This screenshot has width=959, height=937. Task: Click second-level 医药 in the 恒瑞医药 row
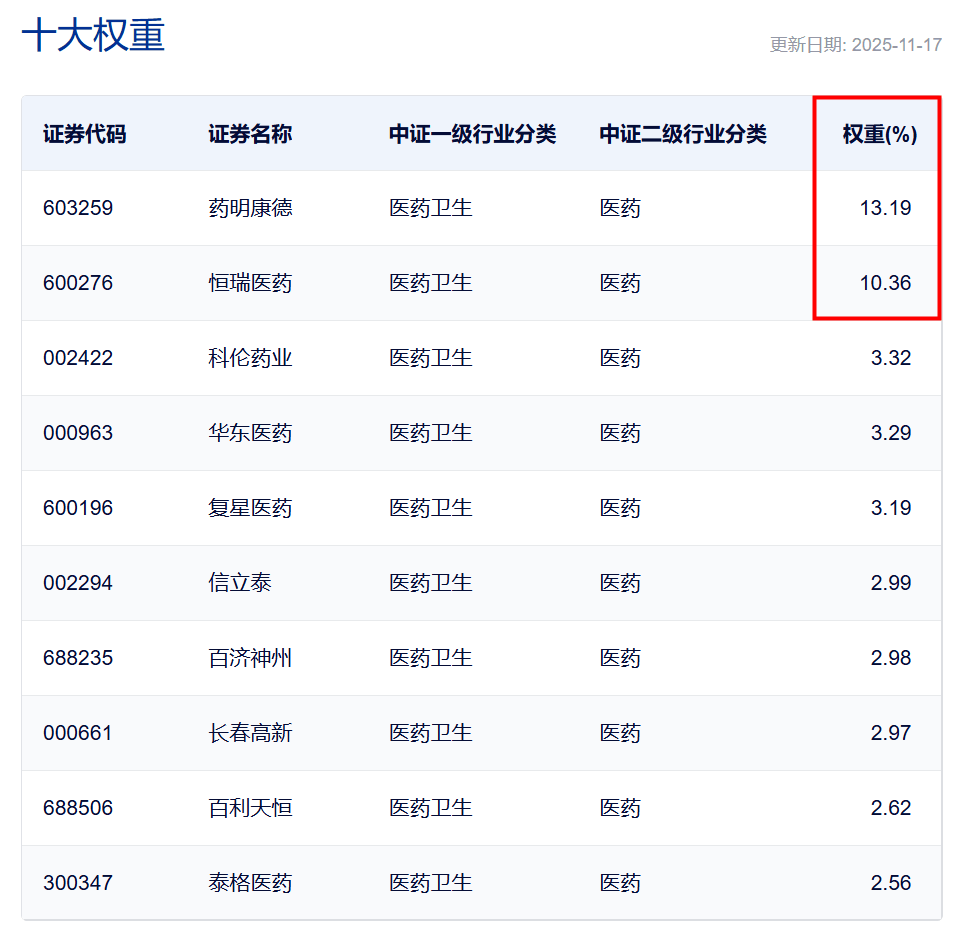point(620,283)
